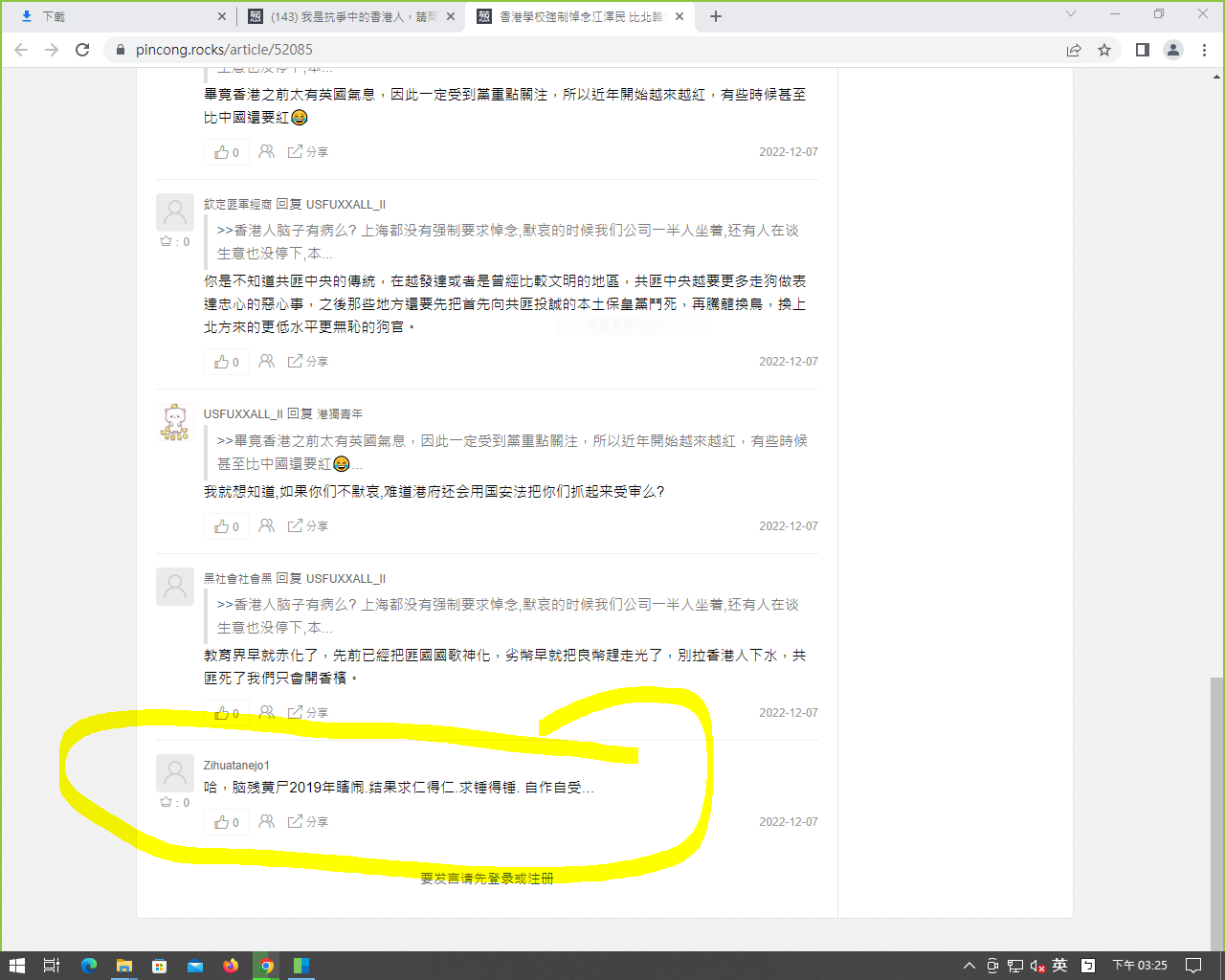Open the 港獨青年 username link
This screenshot has height=980, width=1225.
tap(340, 414)
